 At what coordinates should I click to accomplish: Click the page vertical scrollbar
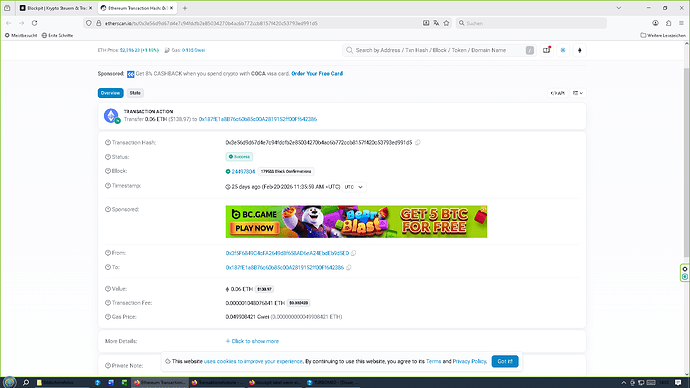point(686,163)
